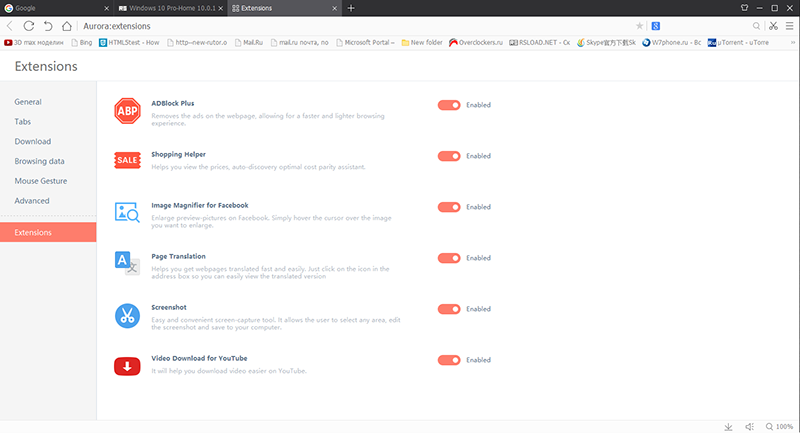Close the Extensions tab
The image size is (800, 433).
(334, 8)
